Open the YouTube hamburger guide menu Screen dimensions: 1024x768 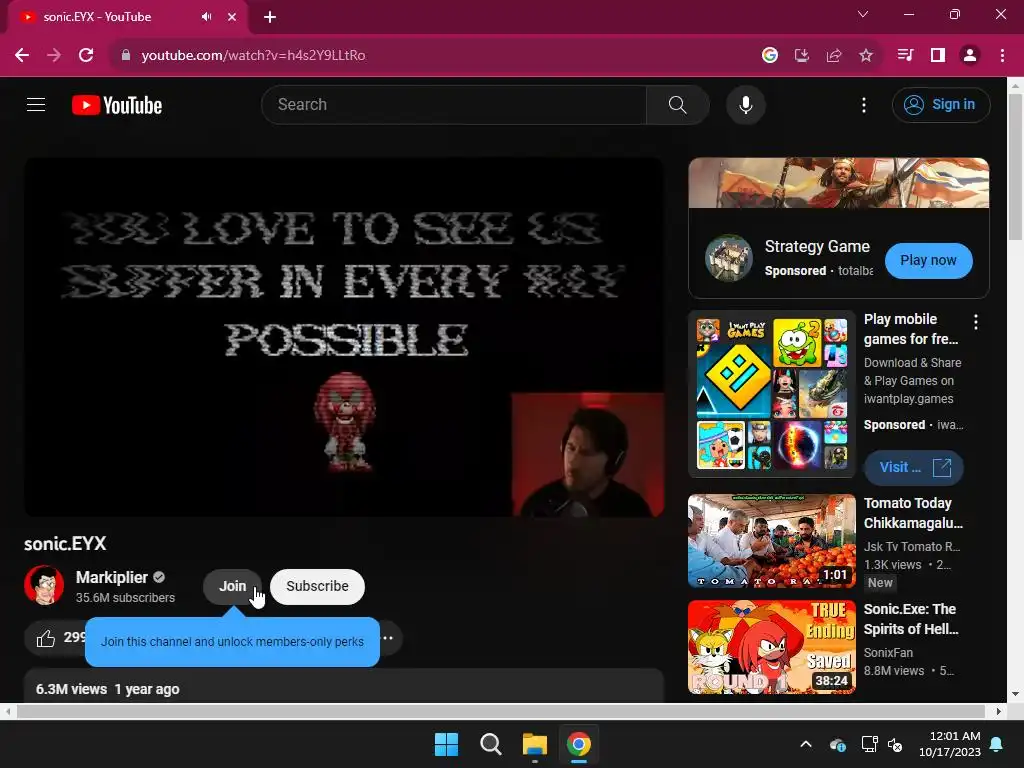(x=36, y=104)
